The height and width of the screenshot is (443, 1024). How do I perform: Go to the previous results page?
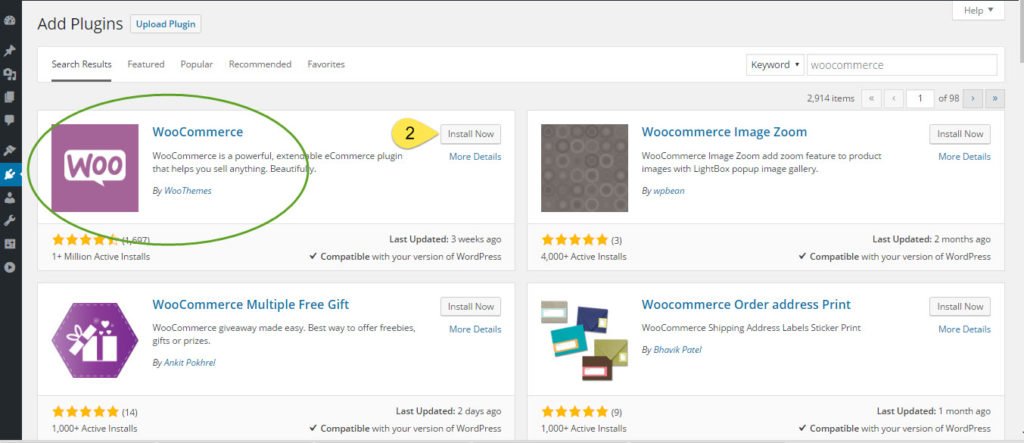[894, 99]
